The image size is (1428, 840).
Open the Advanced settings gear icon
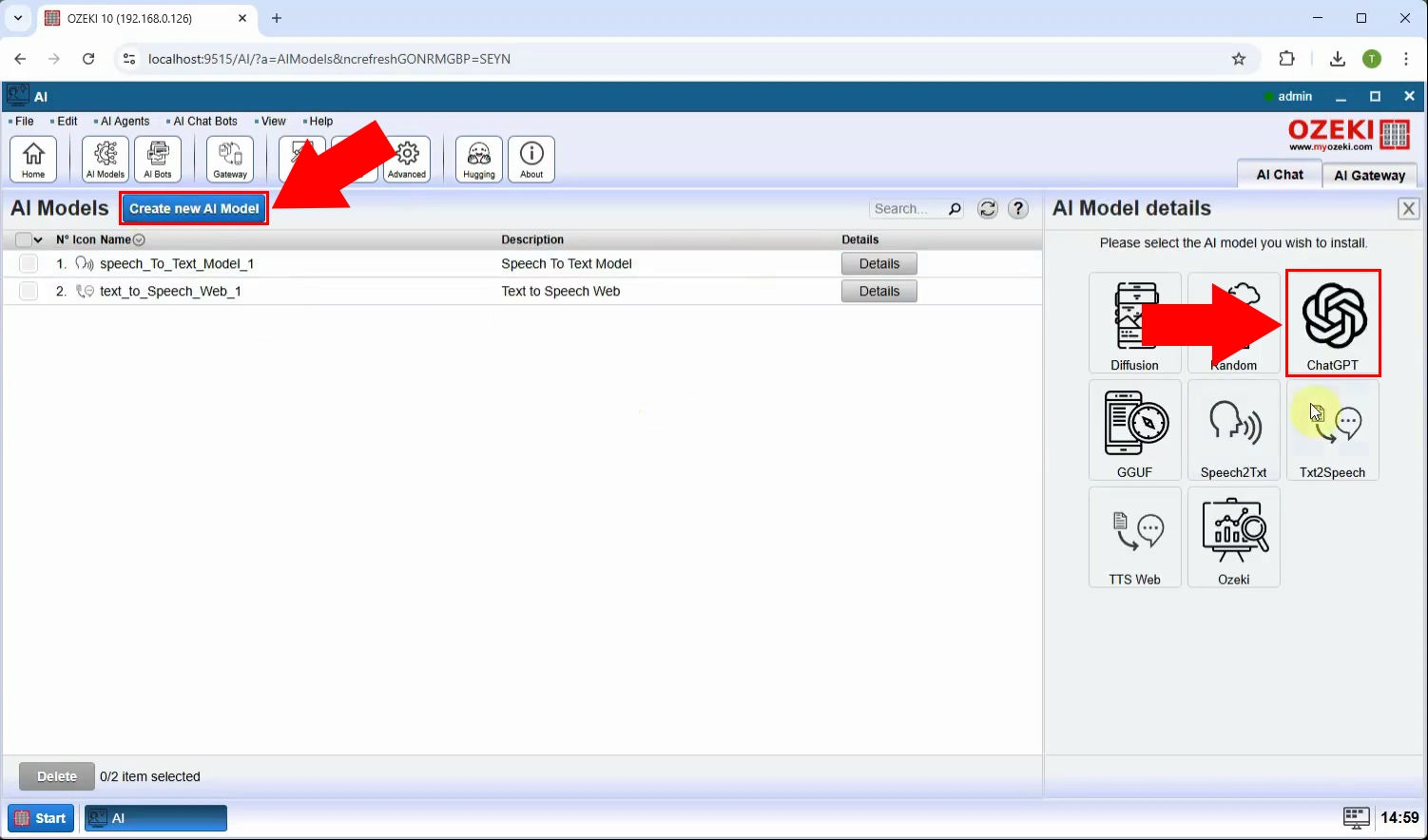pyautogui.click(x=407, y=159)
